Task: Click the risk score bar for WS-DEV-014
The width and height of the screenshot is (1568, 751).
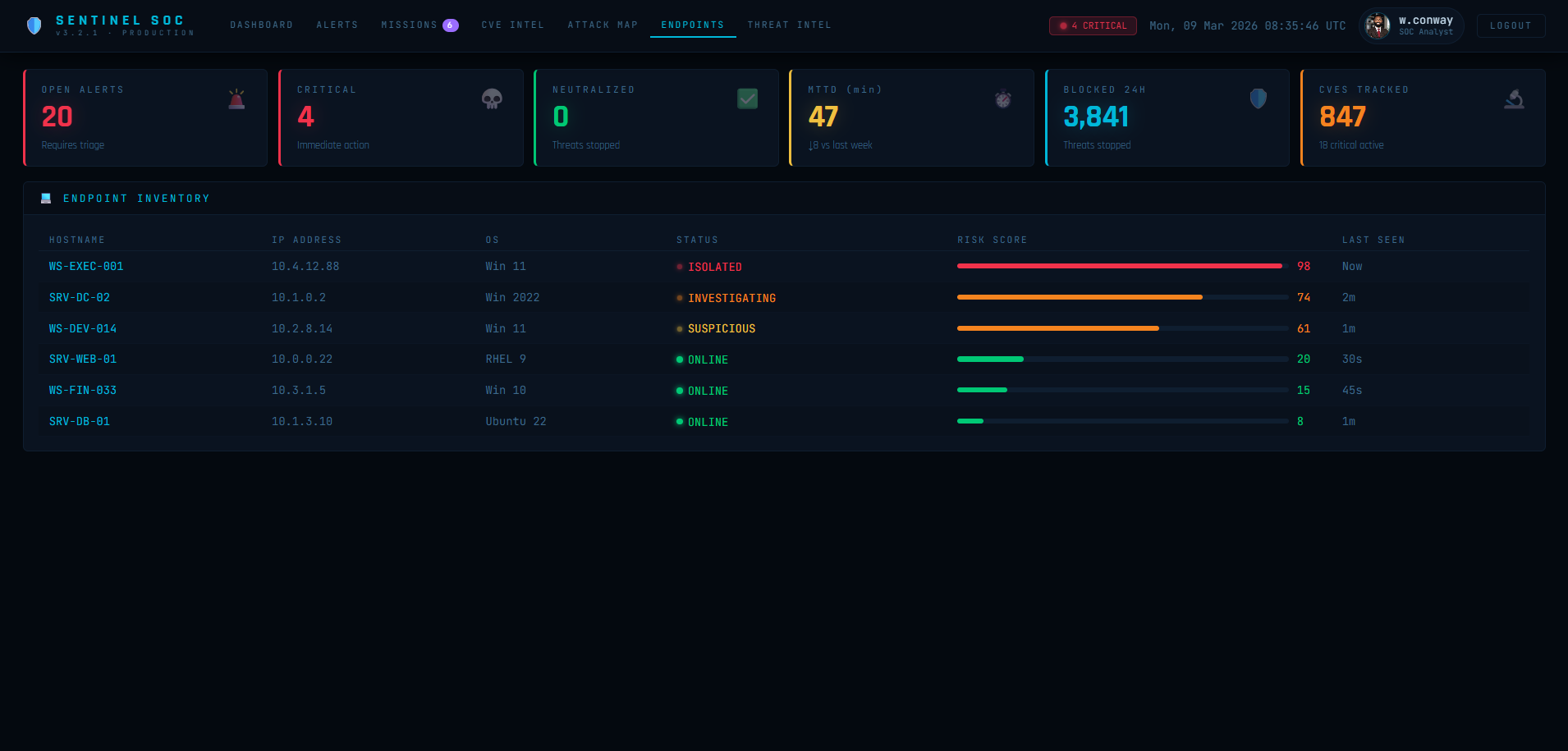Action: click(x=1122, y=328)
